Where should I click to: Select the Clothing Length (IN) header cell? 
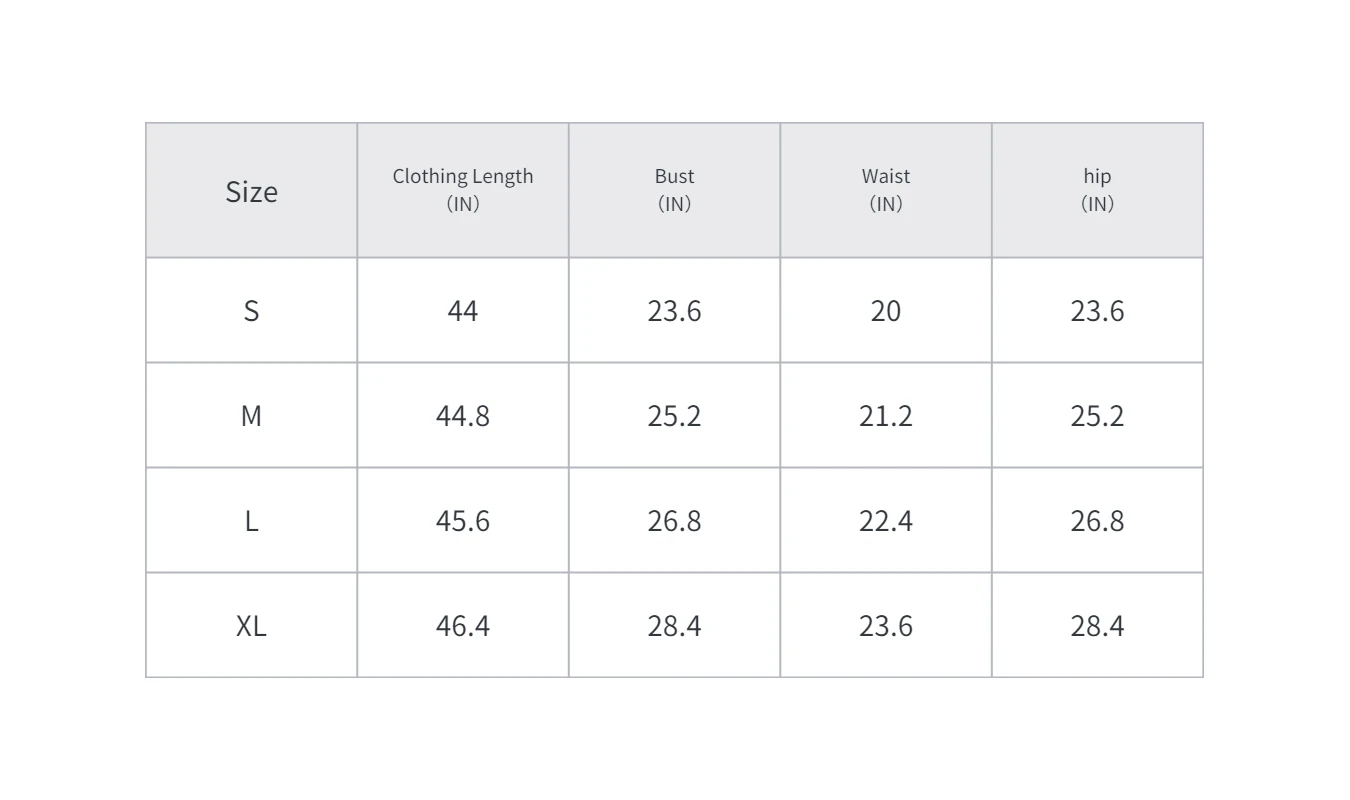pyautogui.click(x=462, y=190)
